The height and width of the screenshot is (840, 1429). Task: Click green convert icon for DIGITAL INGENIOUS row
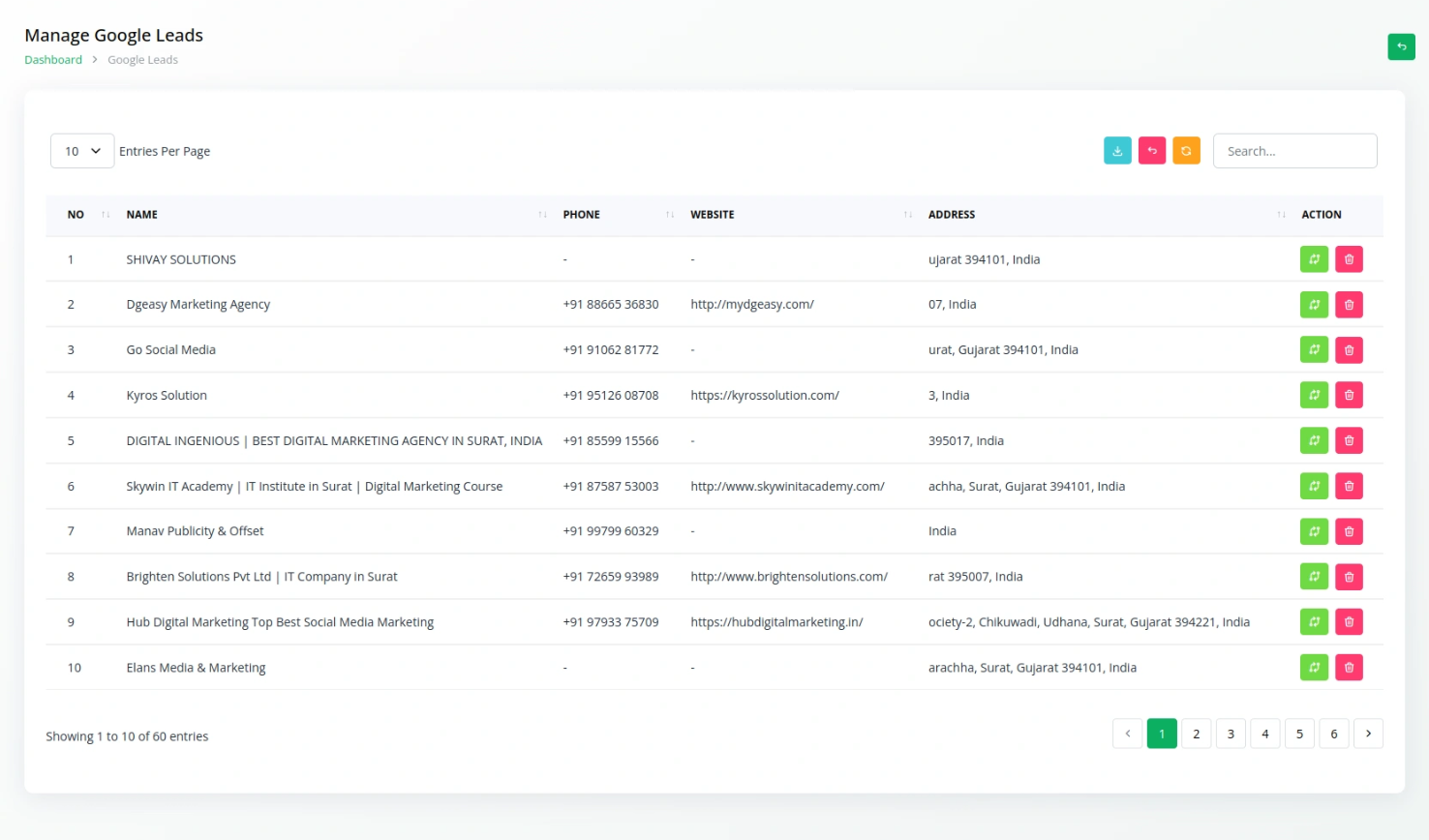[x=1314, y=440]
